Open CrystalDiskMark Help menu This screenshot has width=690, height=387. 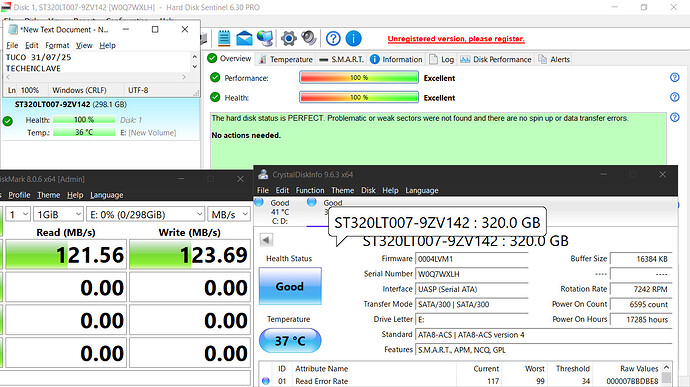click(75, 195)
